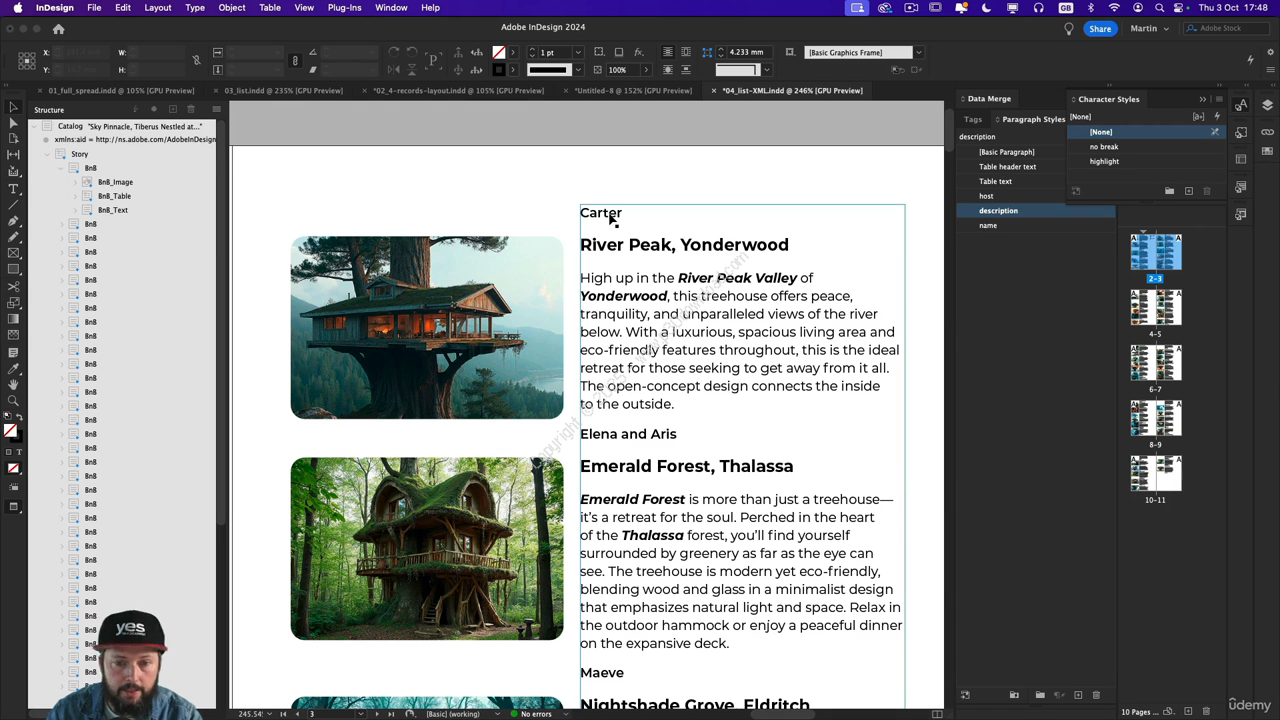Switch to 03_list.indd document tab
Screen dimensions: 1280x720
tap(283, 90)
